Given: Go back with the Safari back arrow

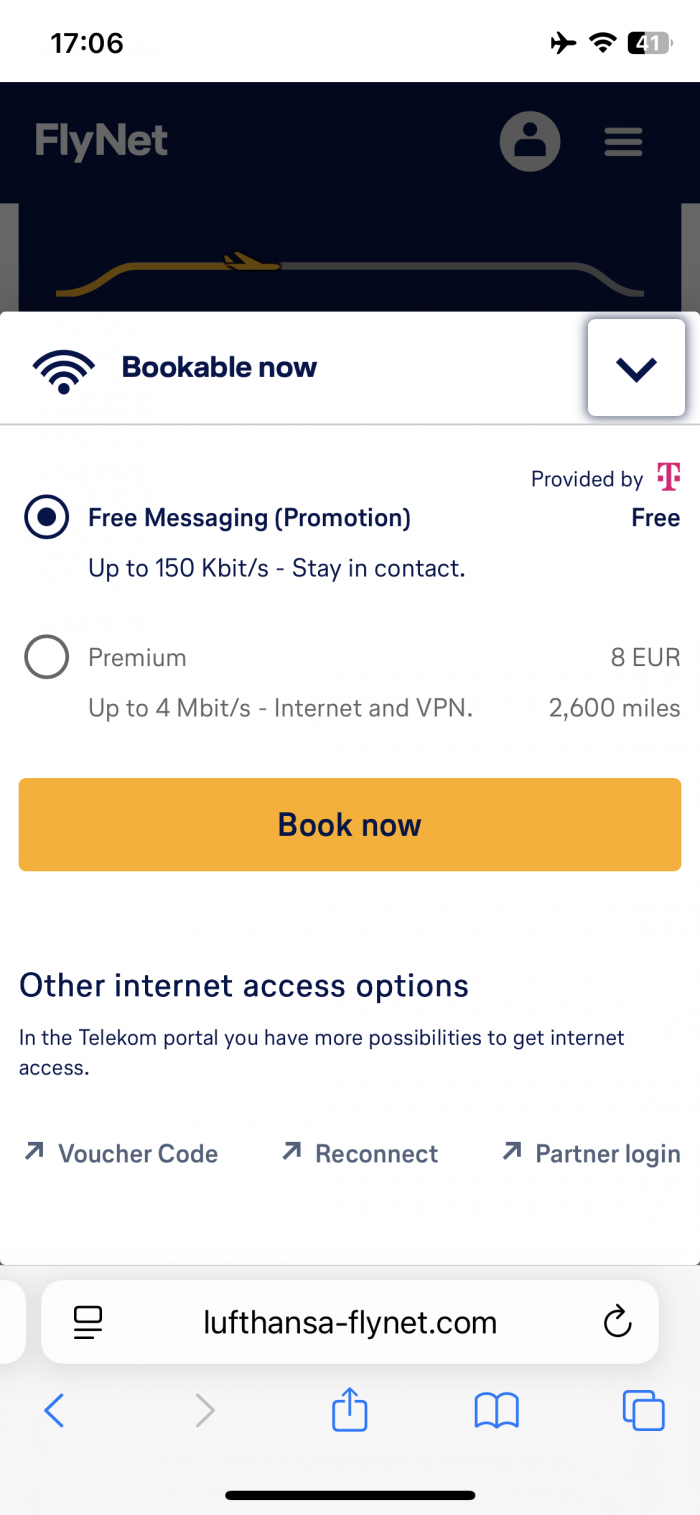Looking at the screenshot, I should (x=54, y=1410).
